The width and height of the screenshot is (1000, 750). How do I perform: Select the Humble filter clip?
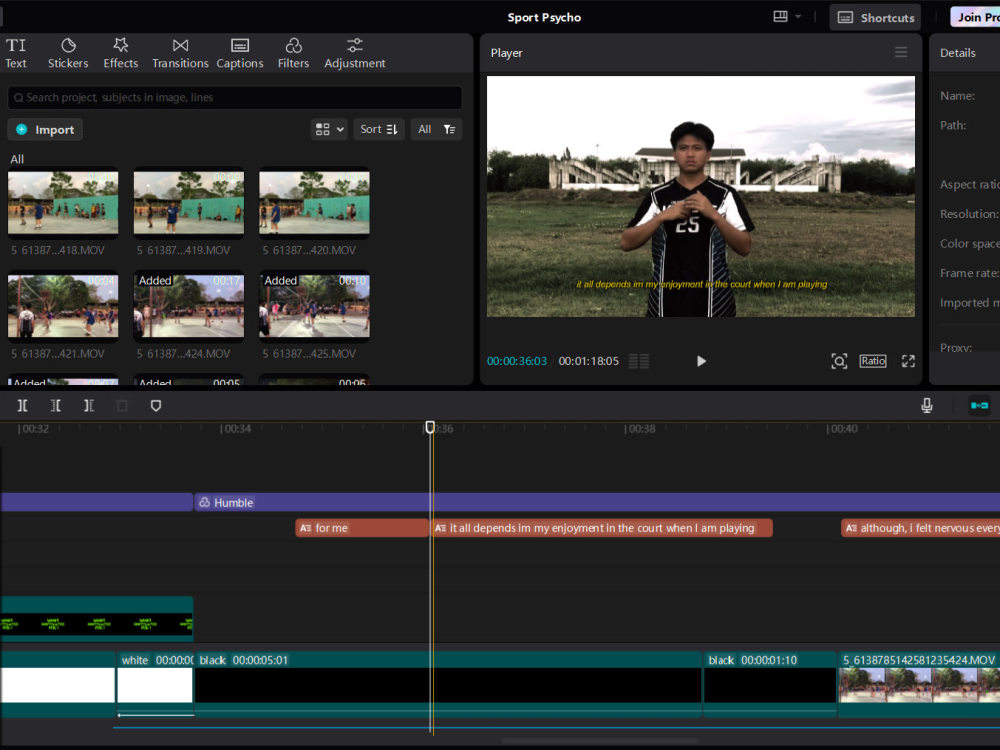(597, 503)
